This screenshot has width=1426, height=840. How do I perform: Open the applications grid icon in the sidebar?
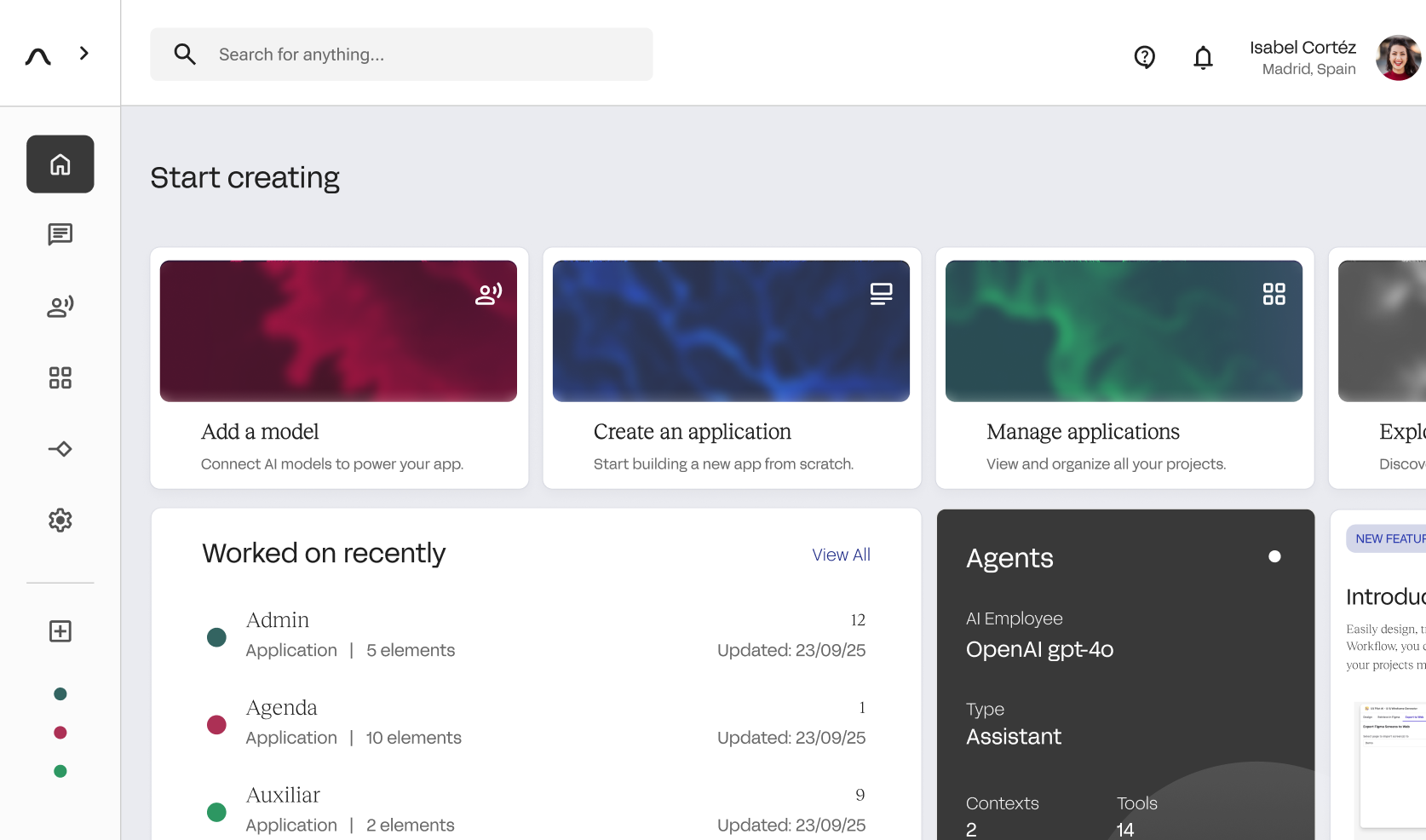tap(60, 378)
